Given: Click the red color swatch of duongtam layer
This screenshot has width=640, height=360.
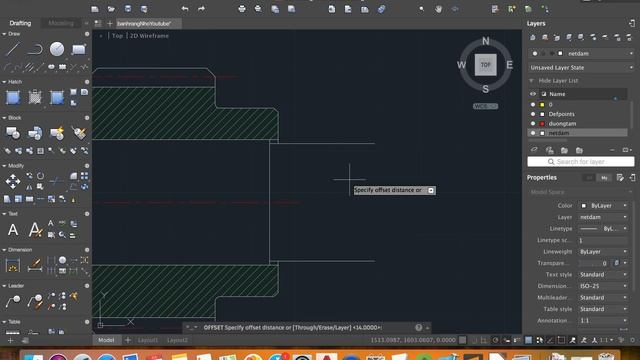Looking at the screenshot, I should tap(542, 123).
